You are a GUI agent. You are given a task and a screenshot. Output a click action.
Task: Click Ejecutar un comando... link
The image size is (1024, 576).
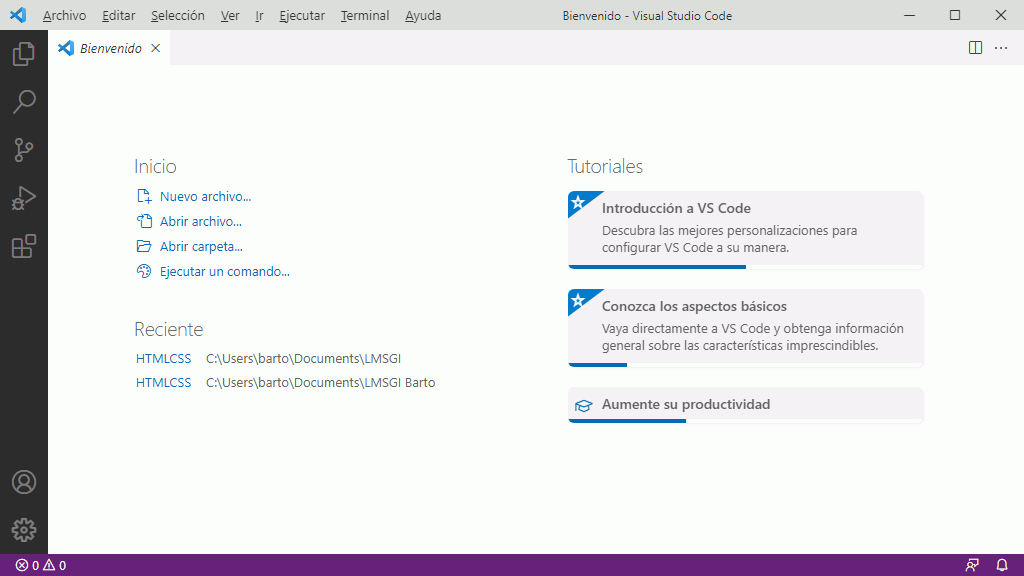[x=225, y=271]
